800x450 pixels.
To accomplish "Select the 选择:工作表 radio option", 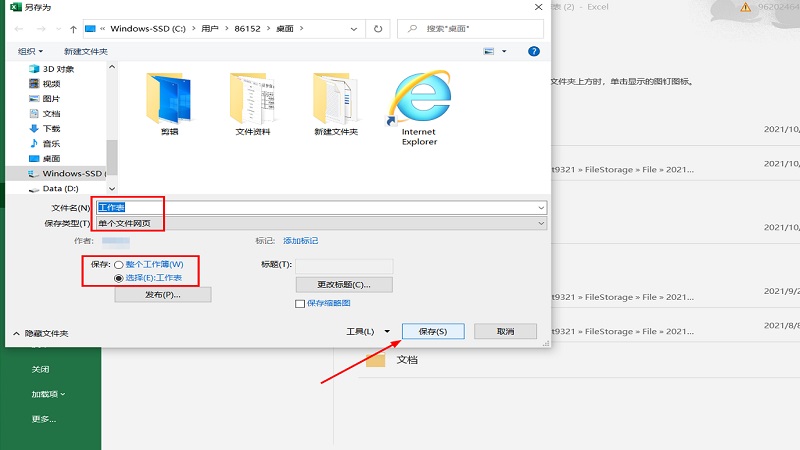I will (119, 278).
